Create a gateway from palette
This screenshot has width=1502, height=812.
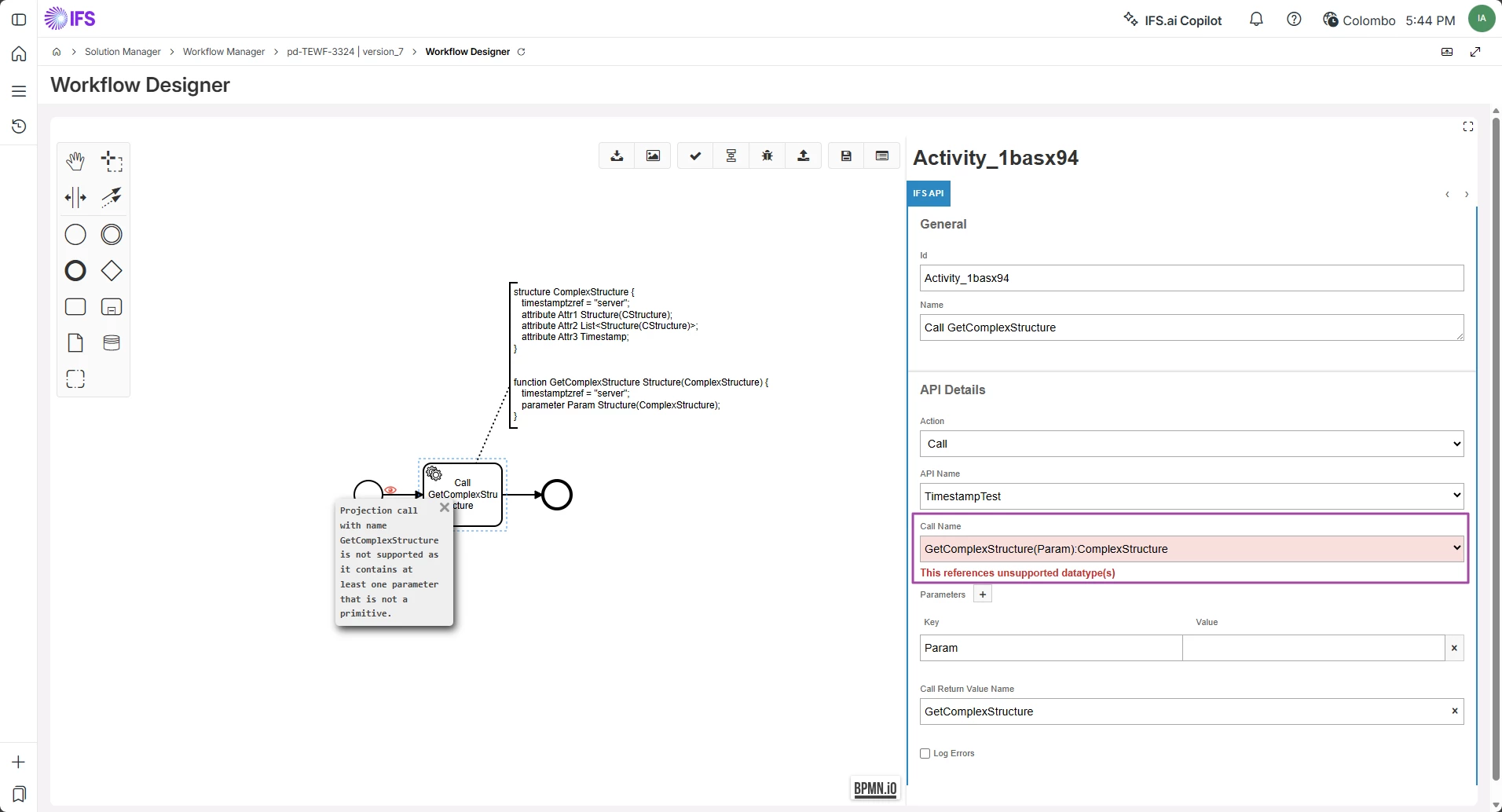pyautogui.click(x=112, y=270)
